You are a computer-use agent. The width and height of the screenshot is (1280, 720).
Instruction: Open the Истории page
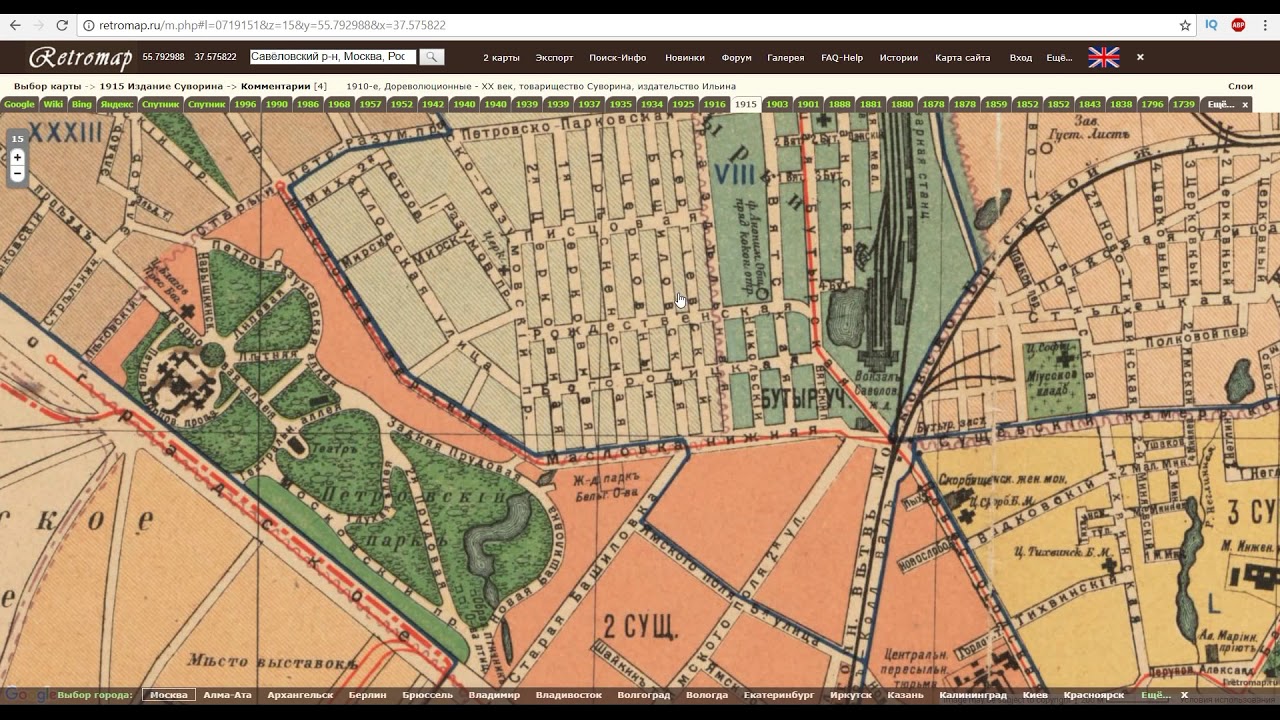898,58
